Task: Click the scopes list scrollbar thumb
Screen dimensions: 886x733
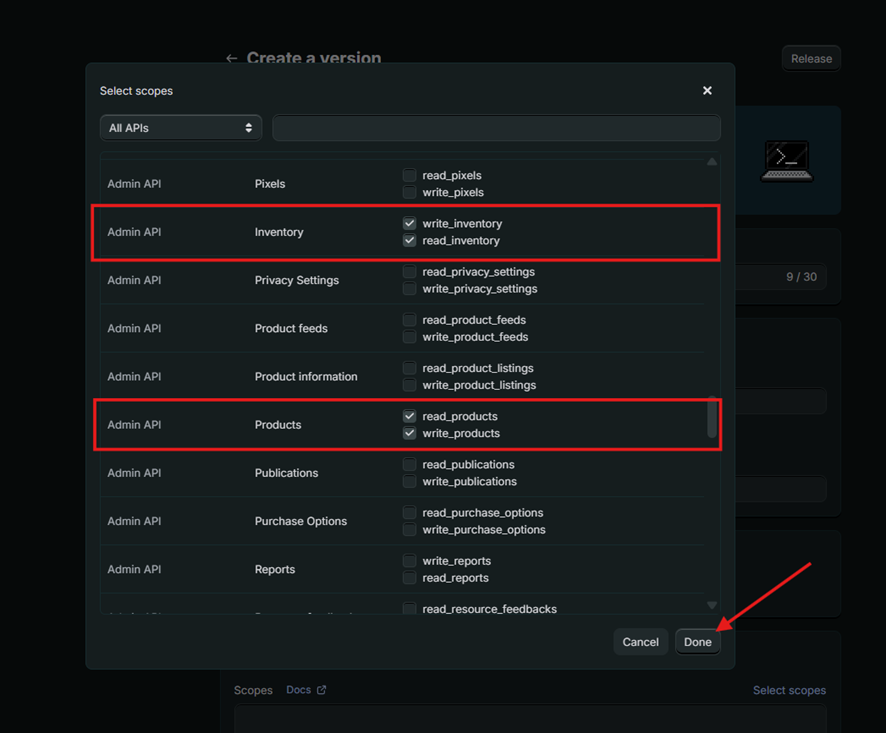Action: pos(712,417)
